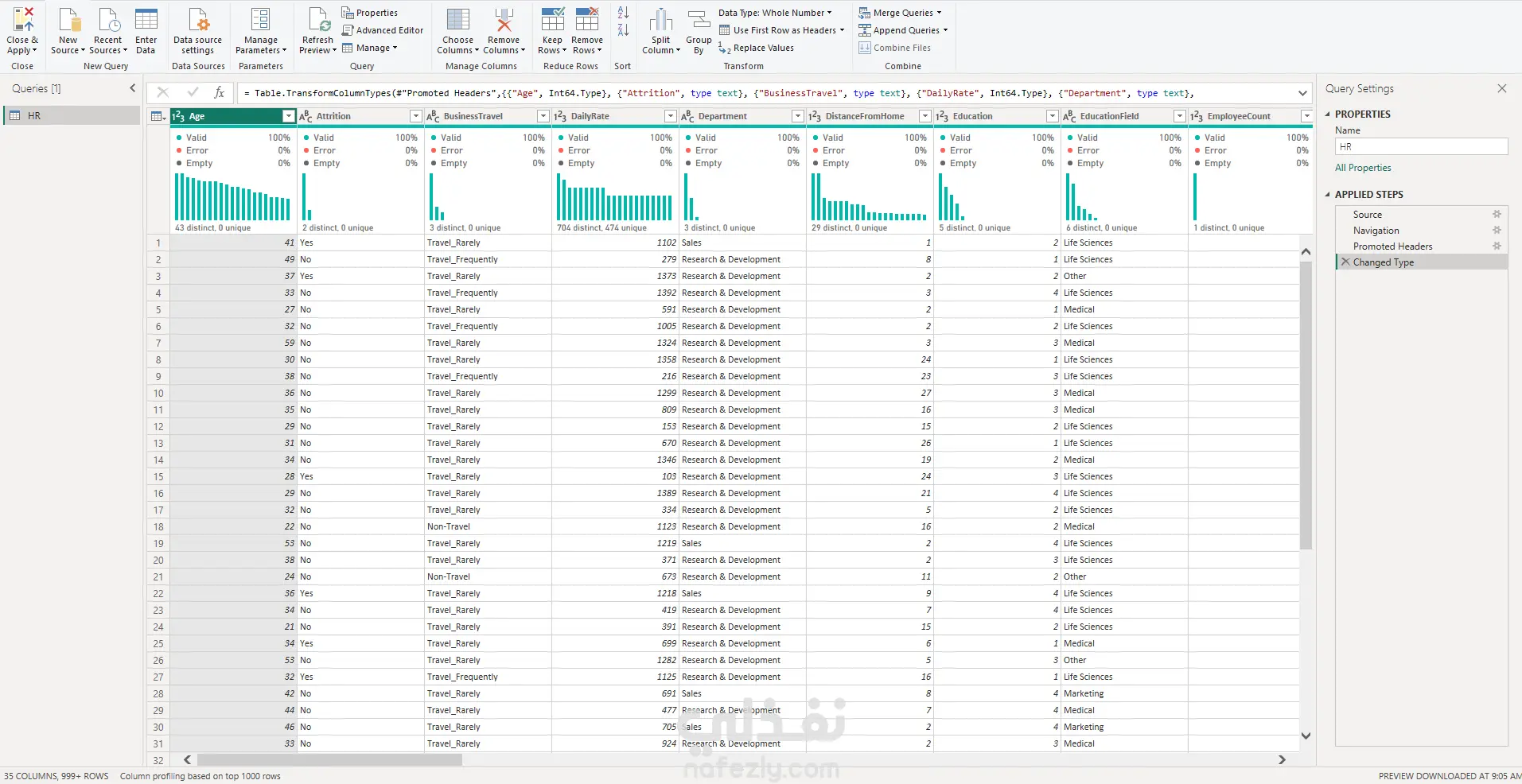Open the Department column filter dropdown
Image resolution: width=1522 pixels, height=784 pixels.
point(797,116)
